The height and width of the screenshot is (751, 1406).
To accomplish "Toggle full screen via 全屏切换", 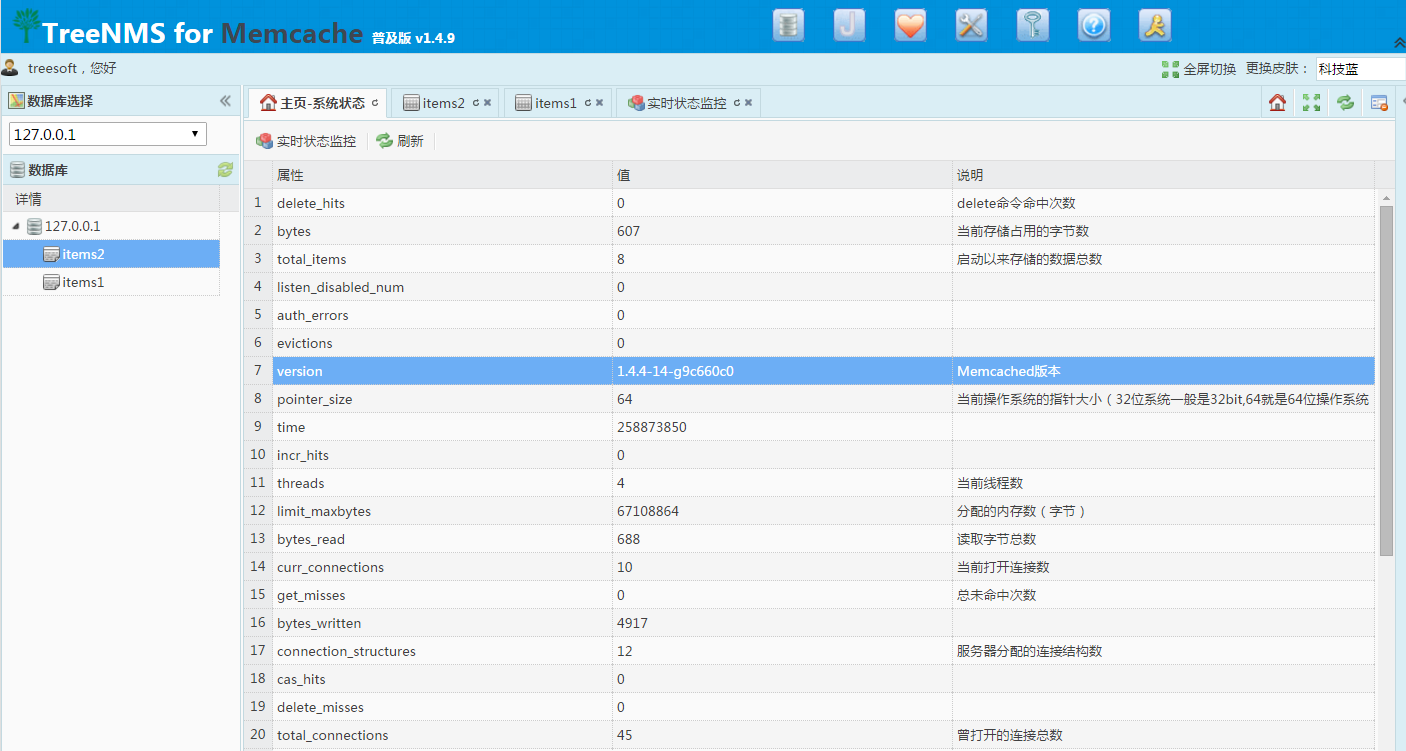I will pos(1200,69).
